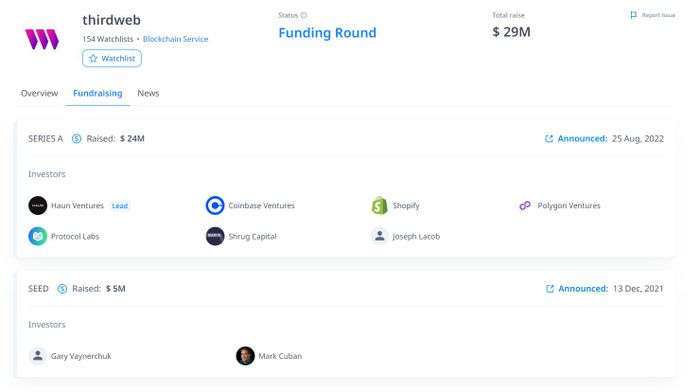Click Gary Vaynerchuk's avatar icon

(38, 356)
